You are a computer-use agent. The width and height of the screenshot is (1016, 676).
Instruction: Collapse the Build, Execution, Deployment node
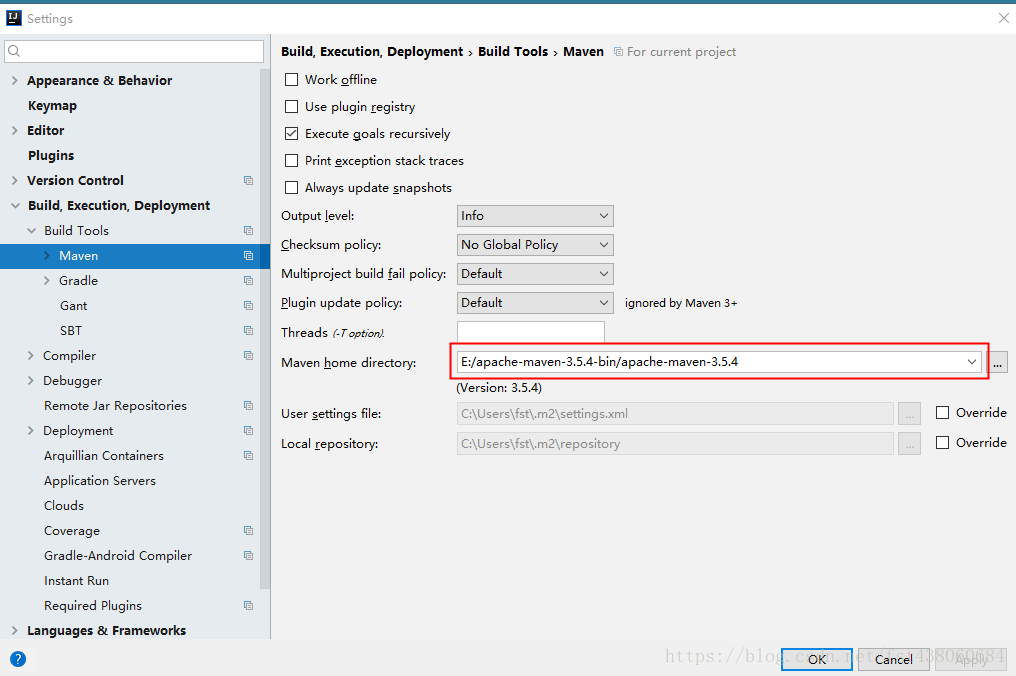(x=15, y=205)
